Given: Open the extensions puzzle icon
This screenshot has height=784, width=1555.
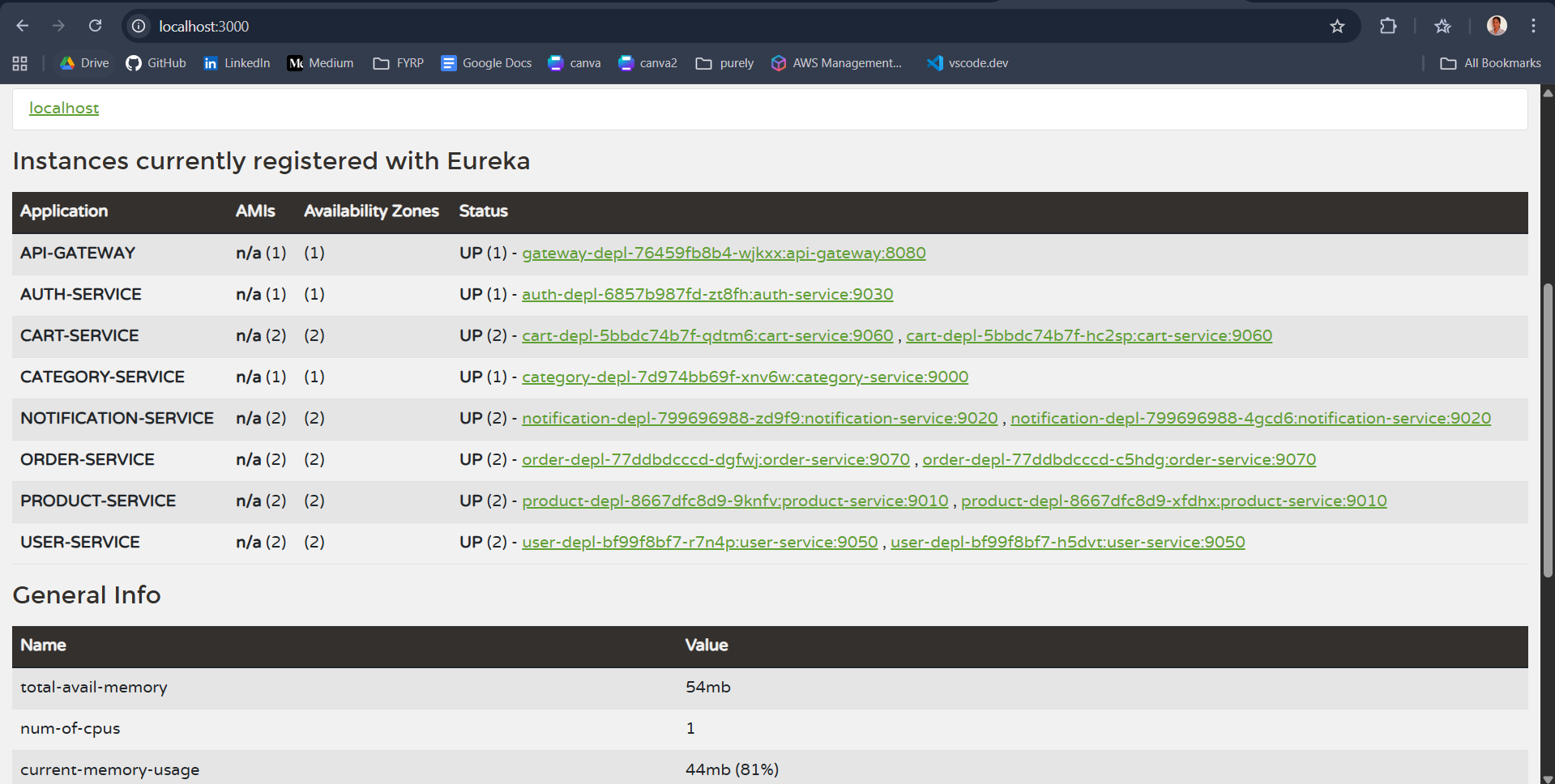Looking at the screenshot, I should pyautogui.click(x=1388, y=26).
